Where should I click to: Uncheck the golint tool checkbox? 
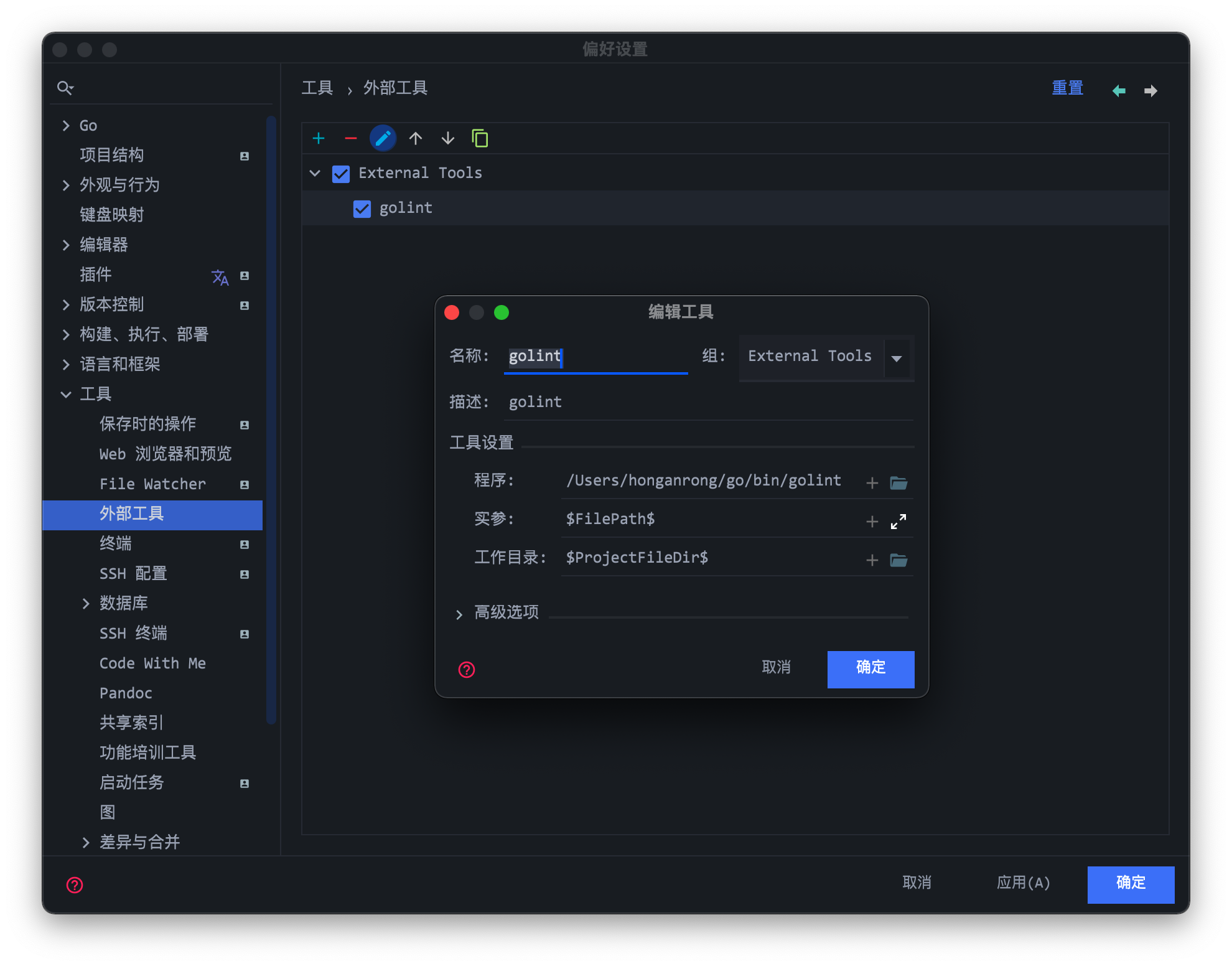[362, 209]
